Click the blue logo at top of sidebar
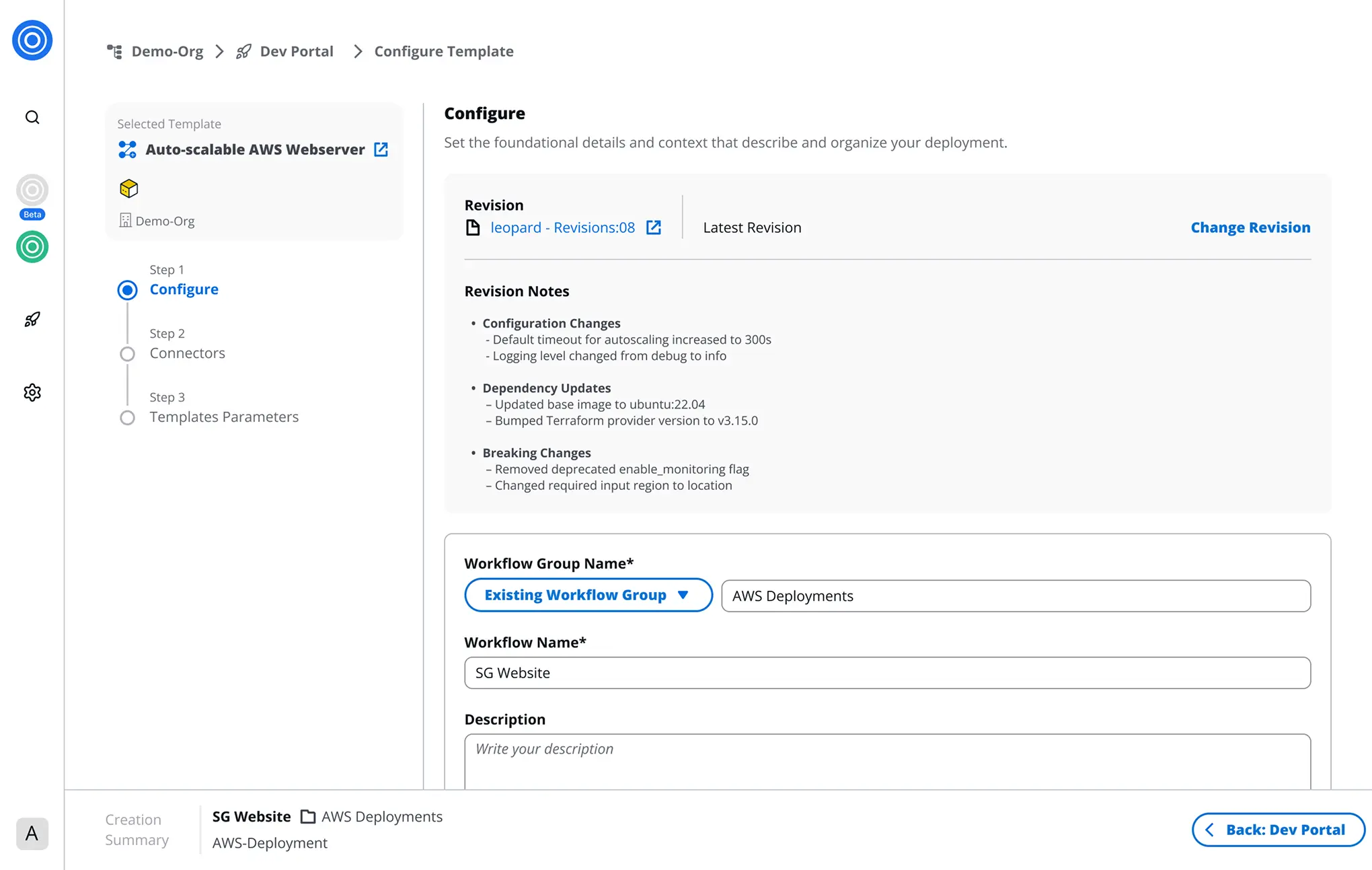The image size is (1372, 870). tap(32, 40)
